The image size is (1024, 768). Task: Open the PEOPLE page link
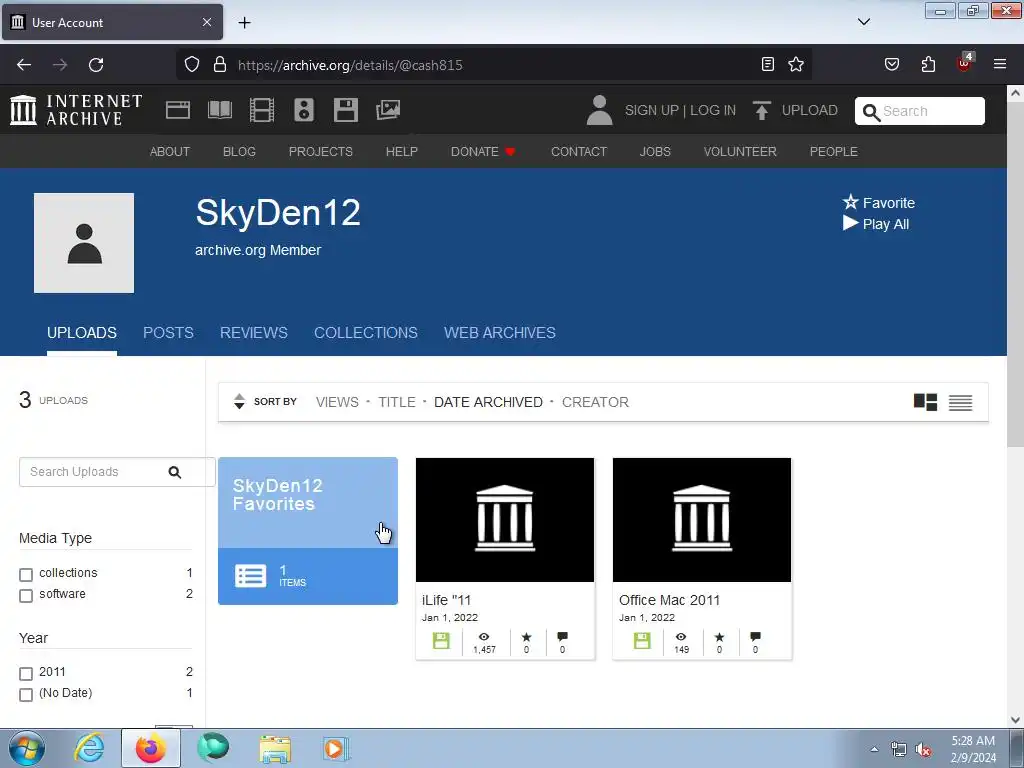[x=833, y=152]
